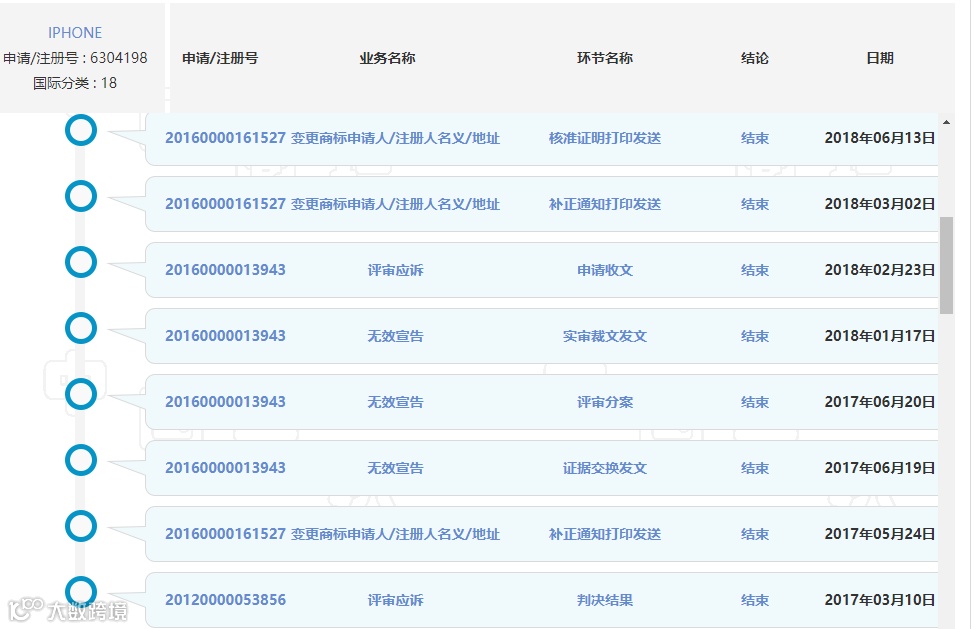974x629 pixels.
Task: Click number 20160000161527 dated 2018年03月02日
Action: tap(225, 204)
